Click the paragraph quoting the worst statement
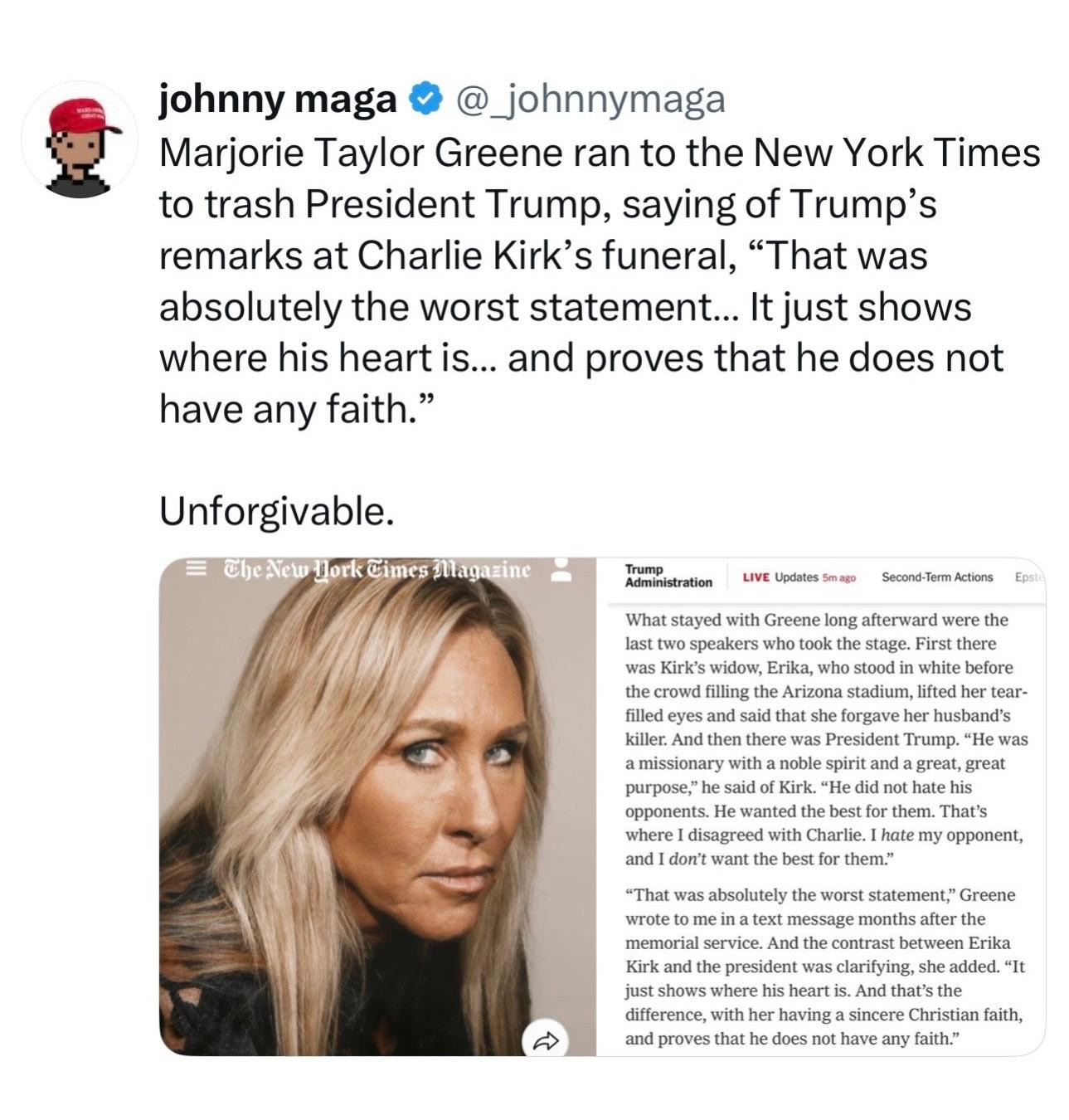The width and height of the screenshot is (1069, 1120). [825, 967]
